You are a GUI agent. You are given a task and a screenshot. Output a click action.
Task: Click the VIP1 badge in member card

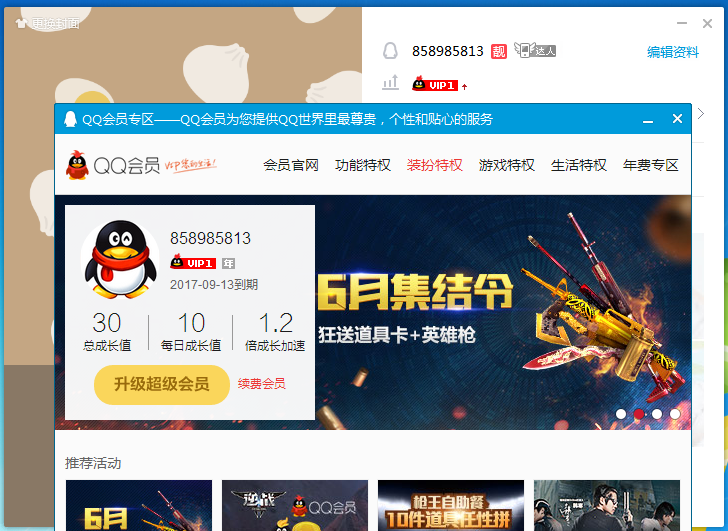coord(193,262)
